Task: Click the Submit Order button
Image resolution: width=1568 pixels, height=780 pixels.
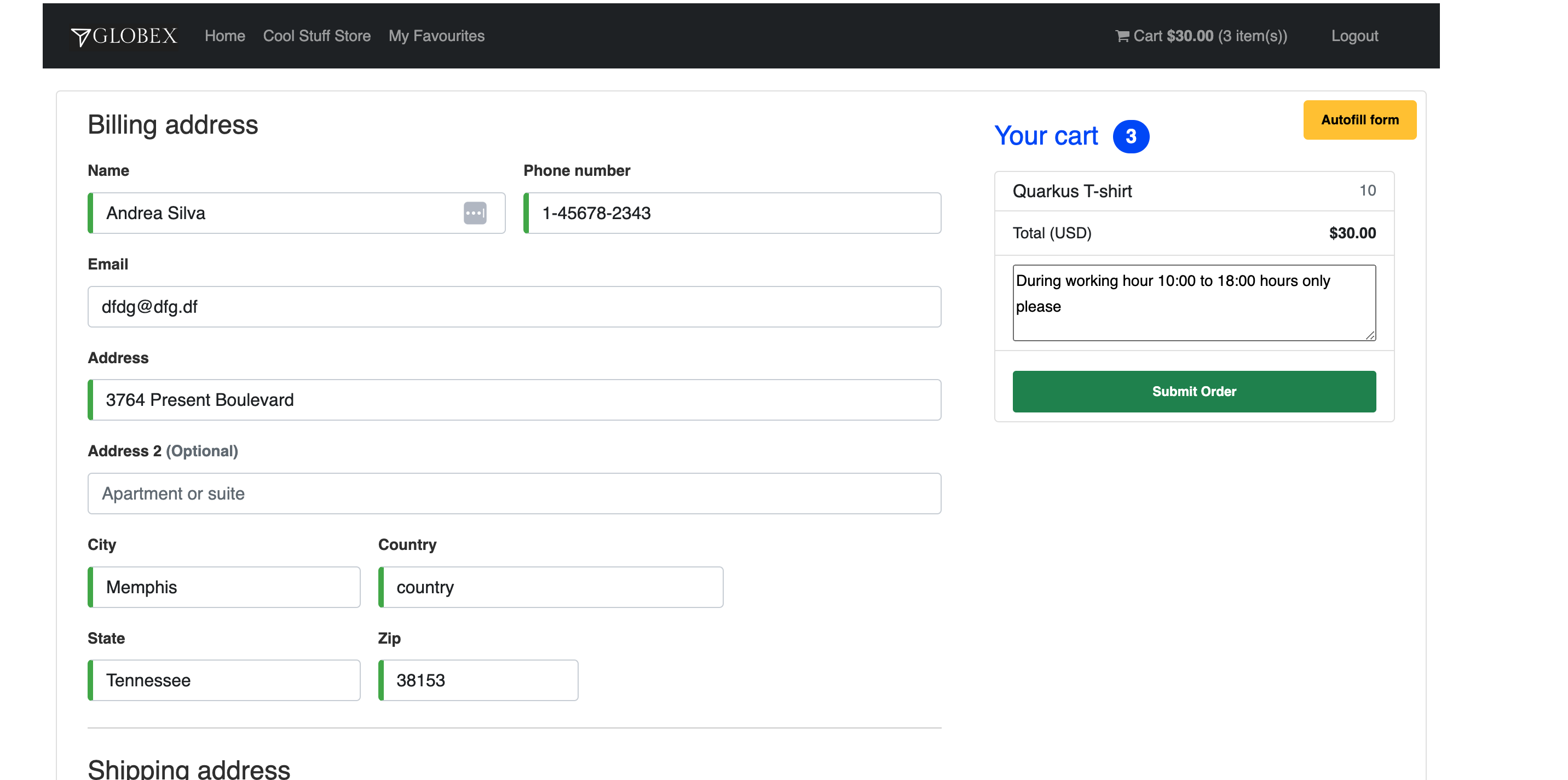Action: pyautogui.click(x=1194, y=391)
